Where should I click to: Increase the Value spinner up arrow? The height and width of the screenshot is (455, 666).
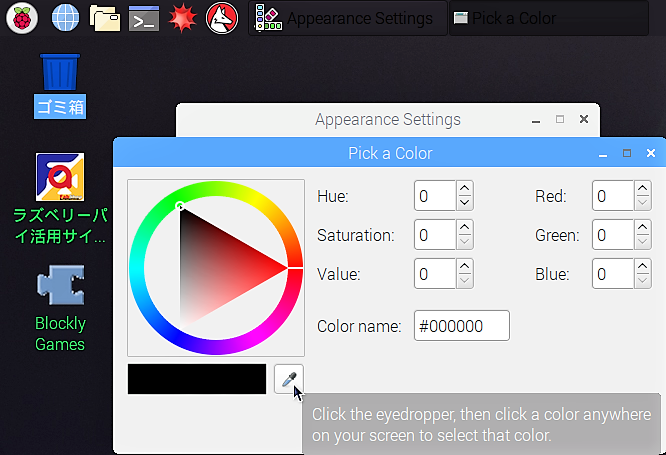pos(465,266)
